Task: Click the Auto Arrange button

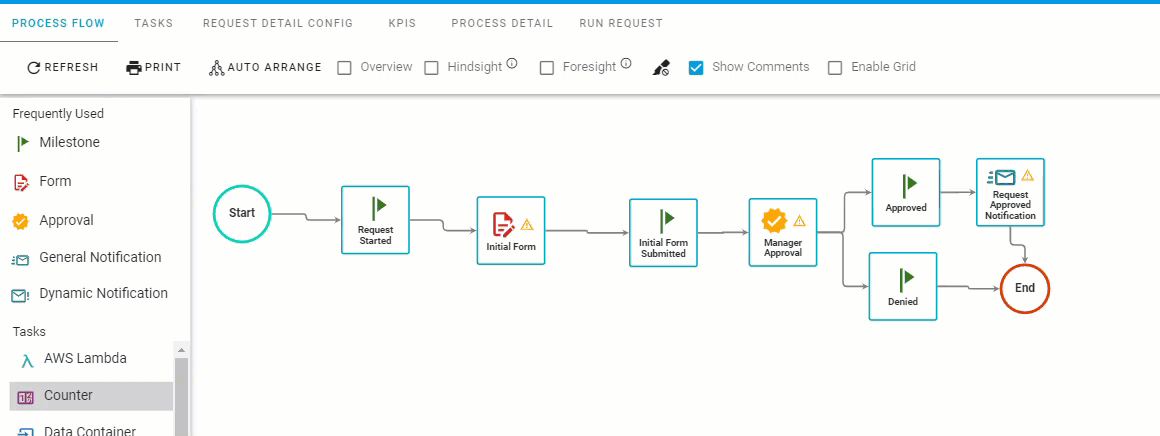Action: coord(265,68)
